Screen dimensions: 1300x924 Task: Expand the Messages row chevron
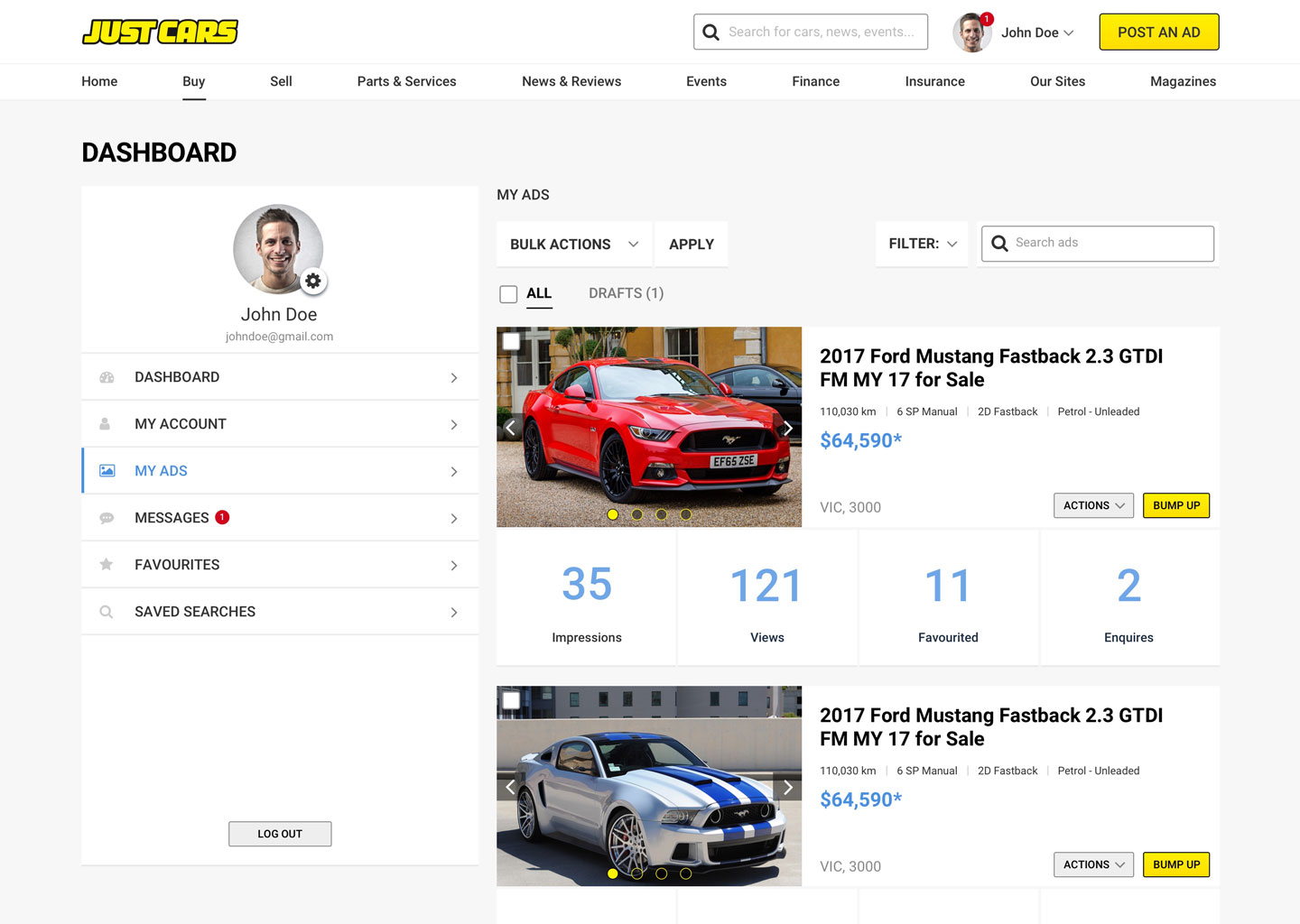coord(454,519)
